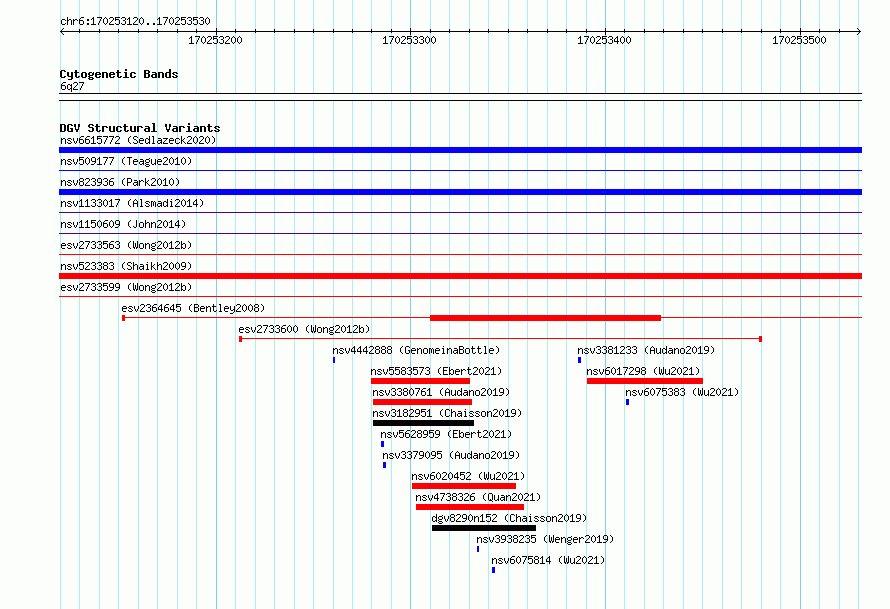Select the red bar below nsv4738326

tap(470, 507)
